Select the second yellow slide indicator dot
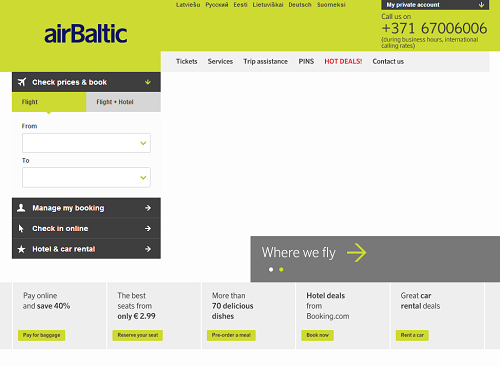This screenshot has width=500, height=366. (281, 269)
